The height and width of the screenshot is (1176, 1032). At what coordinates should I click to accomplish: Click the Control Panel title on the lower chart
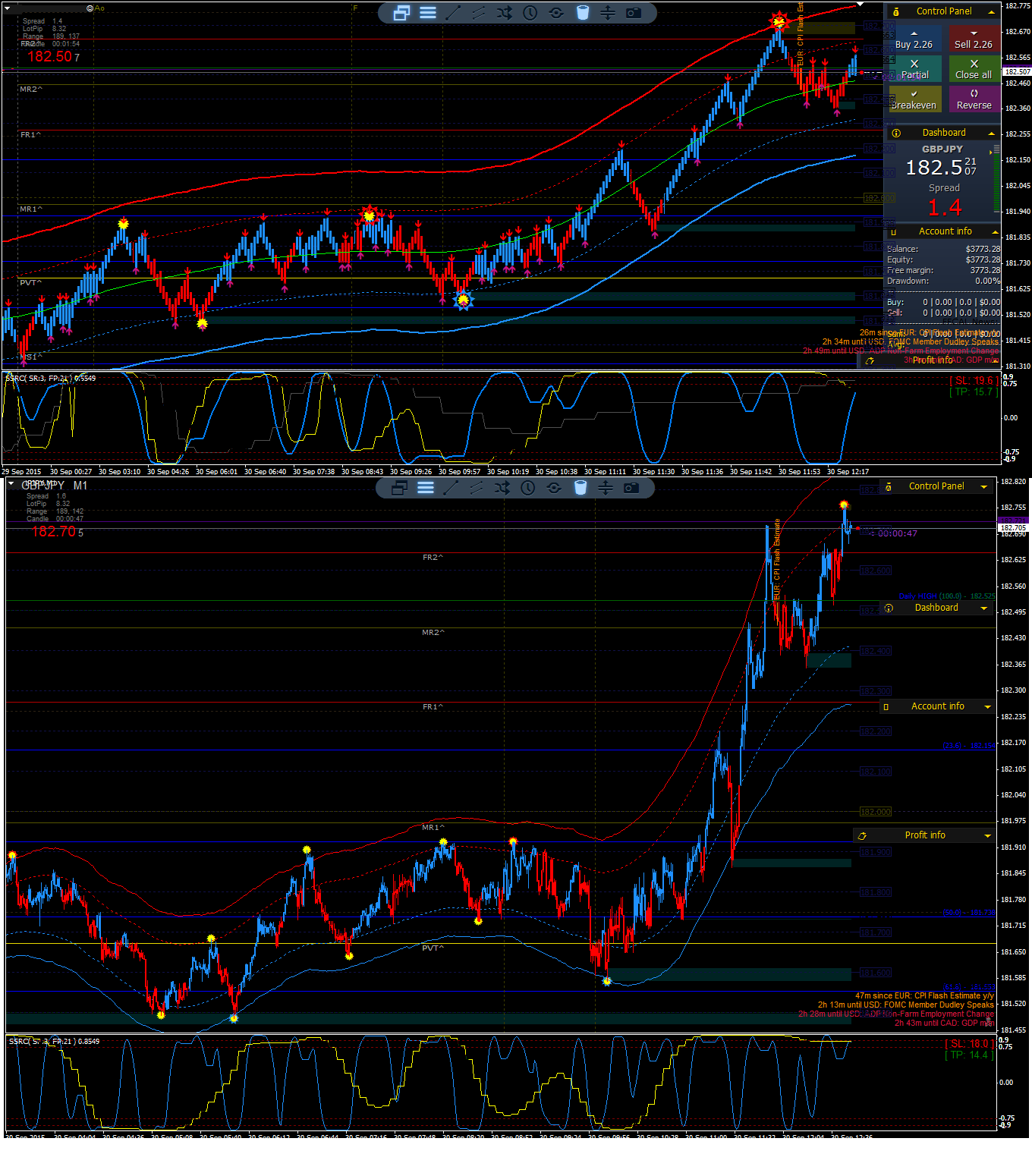936,486
